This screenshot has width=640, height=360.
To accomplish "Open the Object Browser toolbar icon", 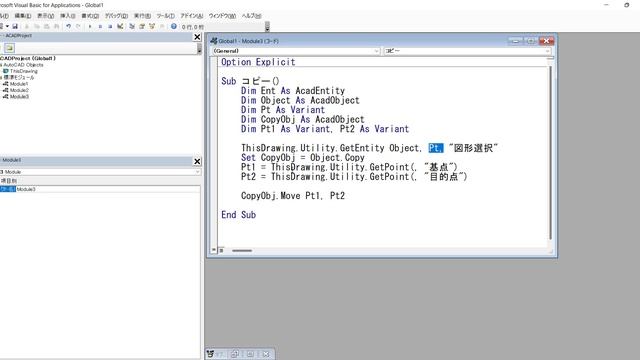I will (152, 27).
